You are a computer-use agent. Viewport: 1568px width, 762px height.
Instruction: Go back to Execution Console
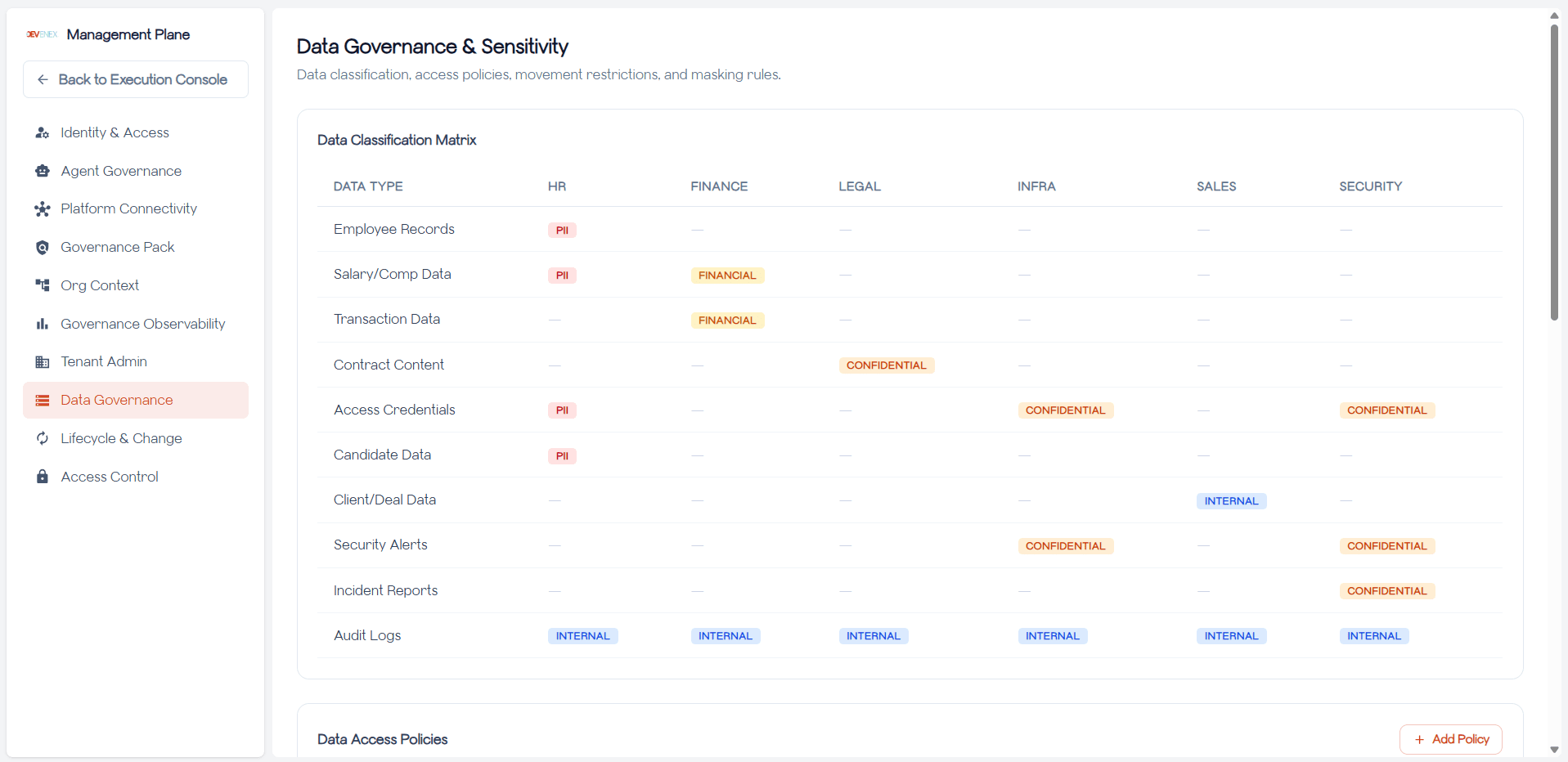click(136, 79)
